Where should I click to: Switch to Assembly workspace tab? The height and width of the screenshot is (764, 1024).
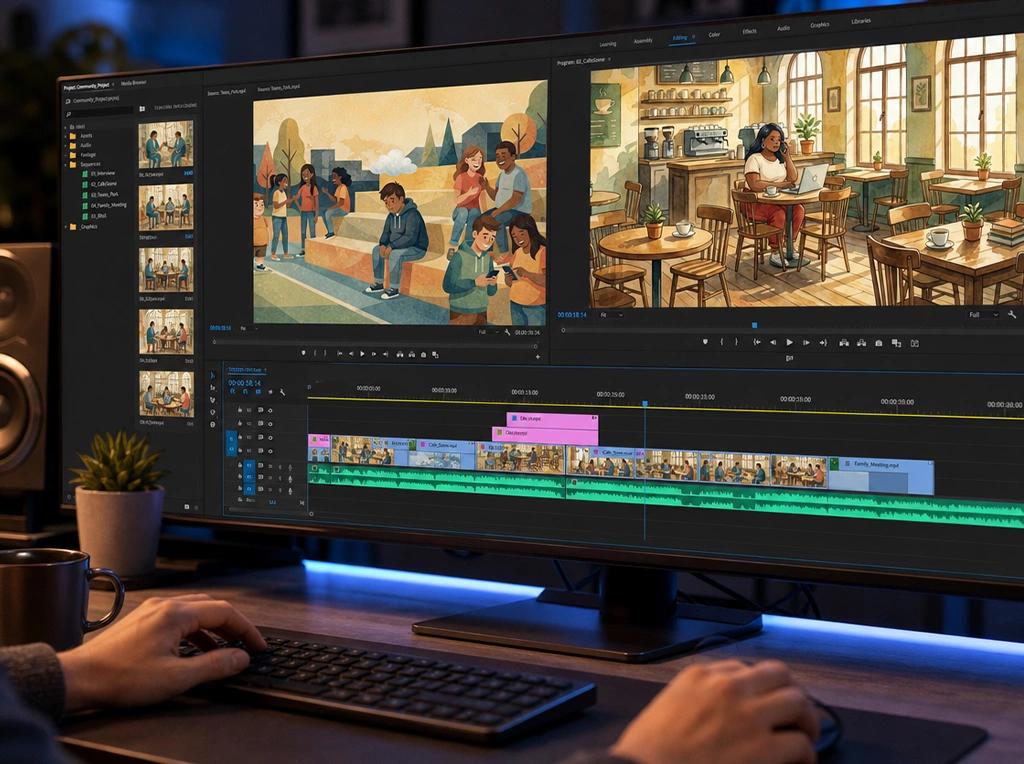click(x=643, y=40)
